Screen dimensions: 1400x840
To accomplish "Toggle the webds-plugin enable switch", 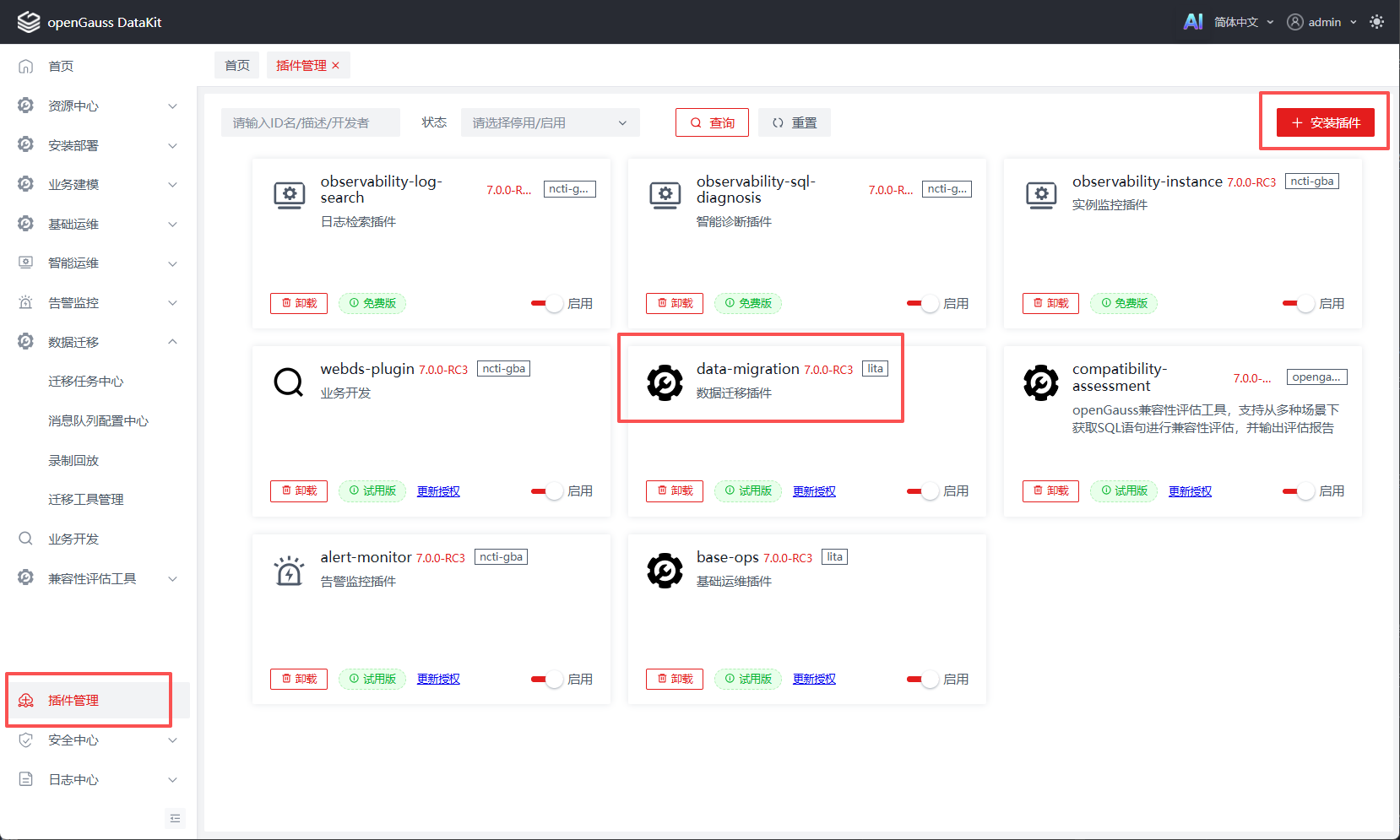I will point(547,491).
